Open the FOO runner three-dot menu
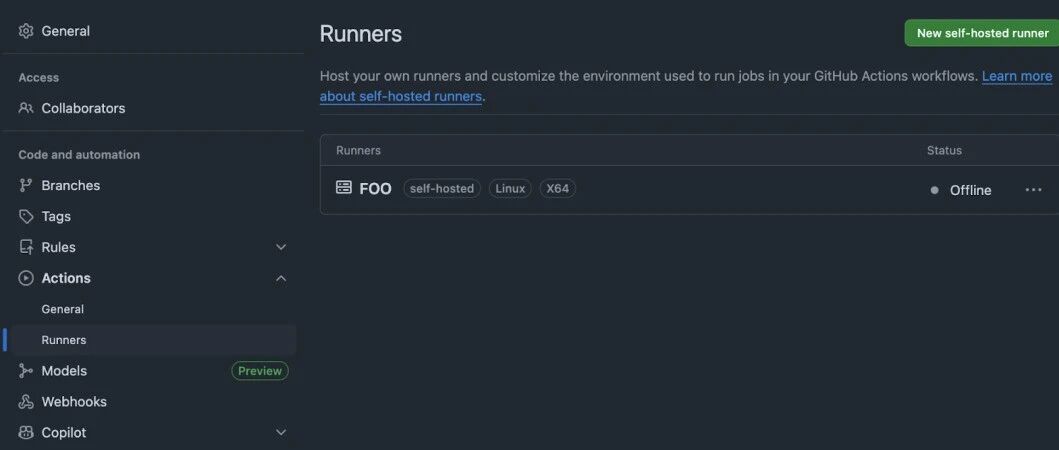Viewport: 1059px width, 450px height. coord(1033,190)
